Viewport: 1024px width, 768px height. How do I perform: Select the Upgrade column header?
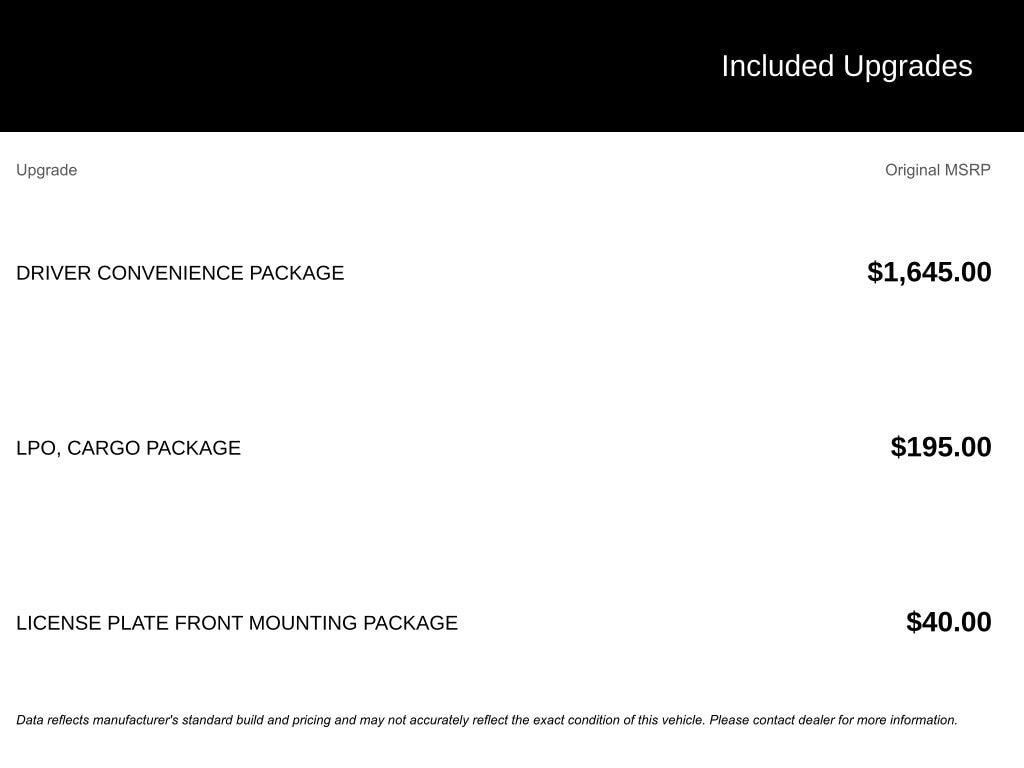pyautogui.click(x=47, y=170)
